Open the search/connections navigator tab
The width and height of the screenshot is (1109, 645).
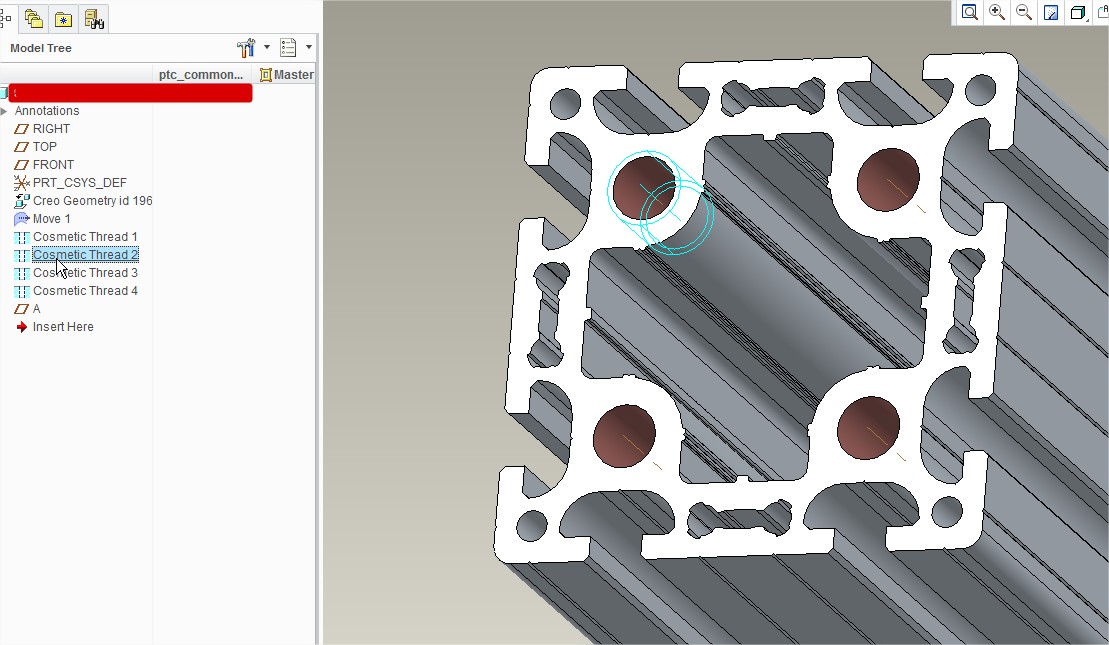pyautogui.click(x=92, y=18)
